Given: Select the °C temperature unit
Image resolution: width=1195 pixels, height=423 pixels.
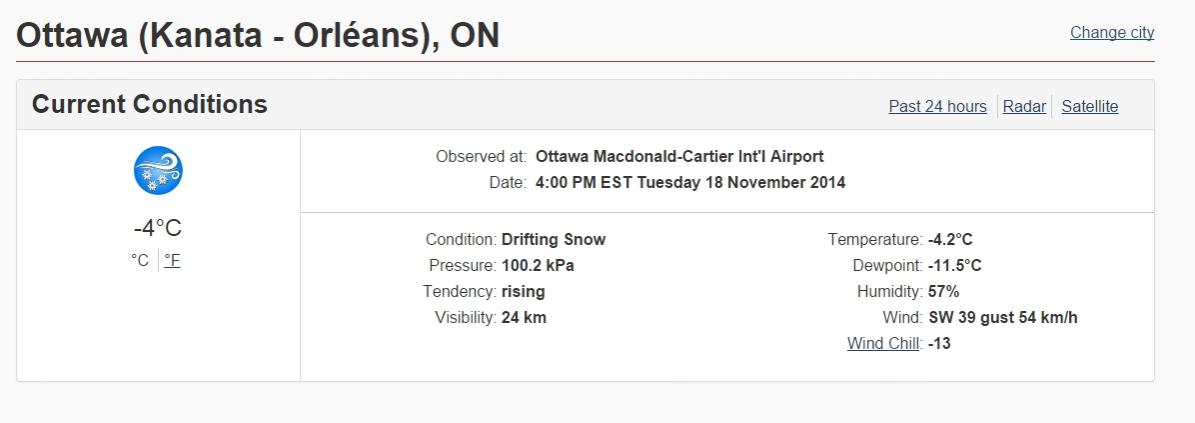Looking at the screenshot, I should [x=140, y=260].
